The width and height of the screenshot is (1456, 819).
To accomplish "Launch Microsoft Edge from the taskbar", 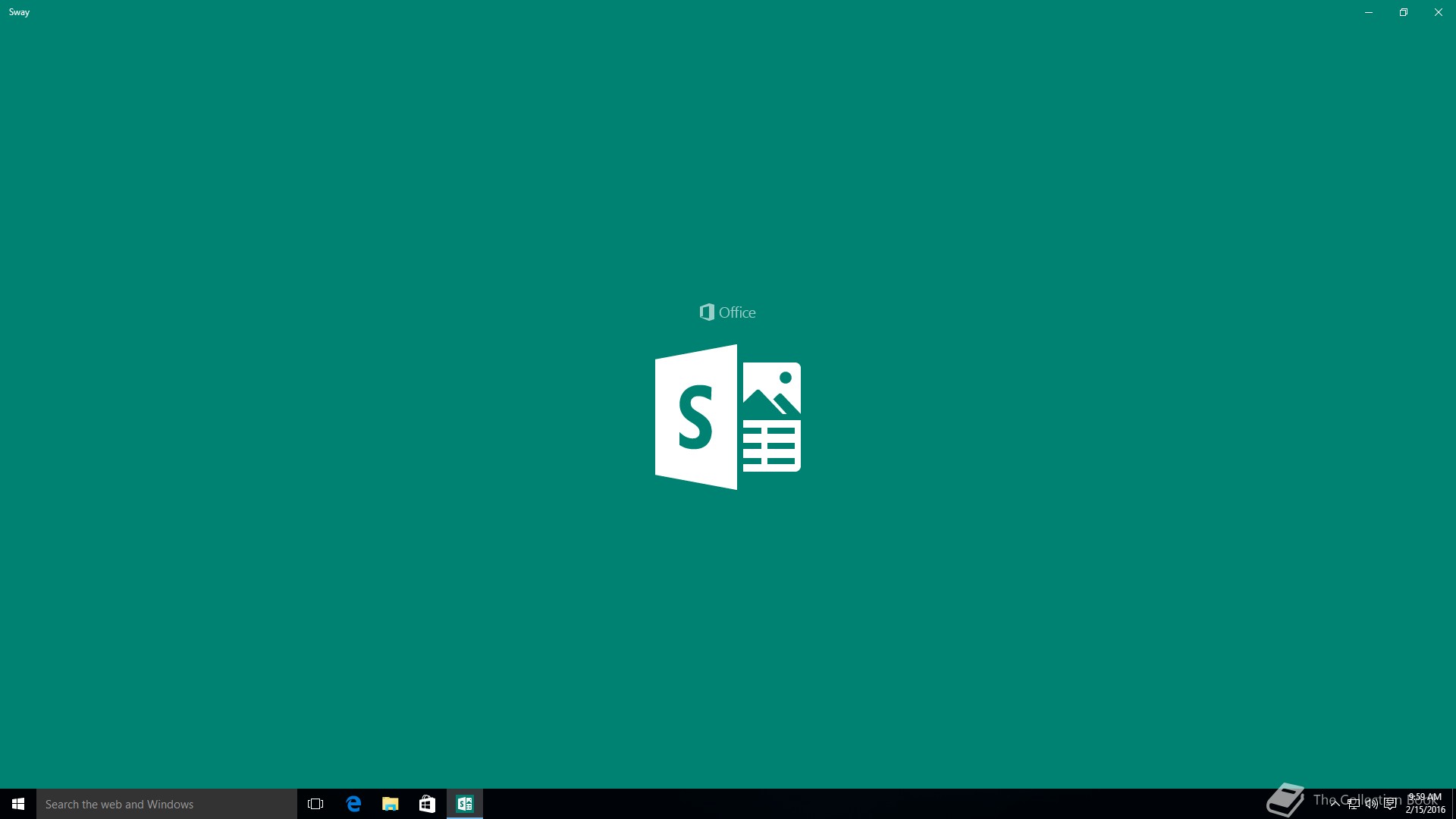I will coord(353,804).
